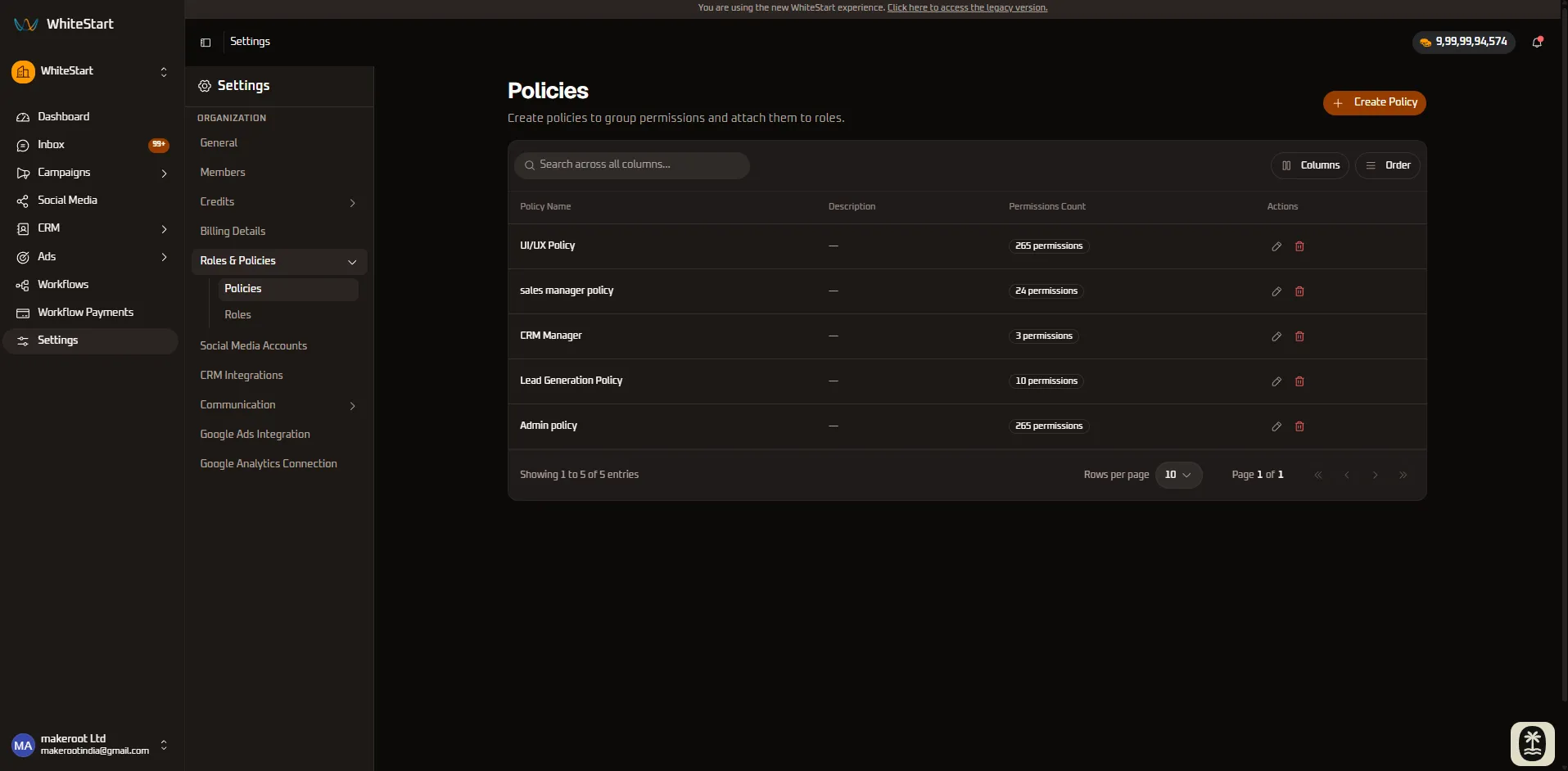Click the WhiteStart logo
The width and height of the screenshot is (1568, 771).
click(x=64, y=24)
